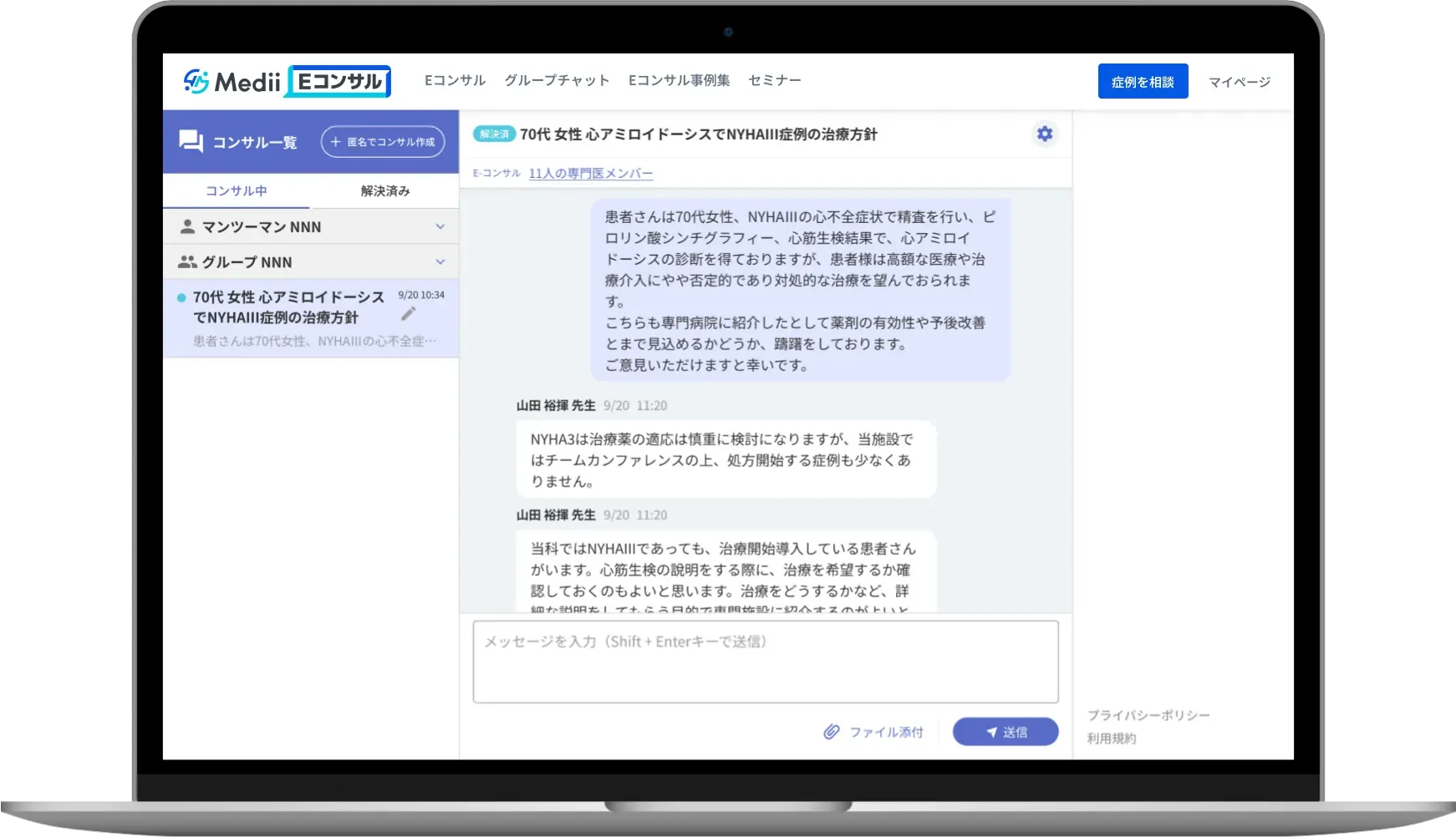Click the 解決済 status badge
Viewport: 1456px width, 837px height.
494,134
